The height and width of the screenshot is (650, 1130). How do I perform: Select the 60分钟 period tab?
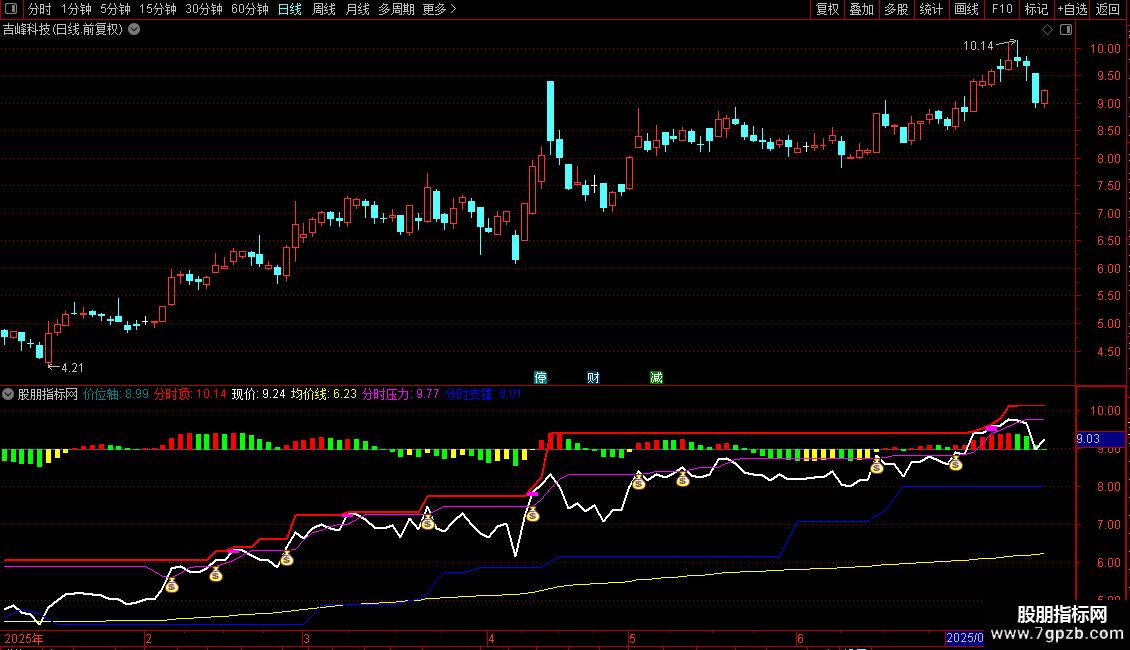250,9
